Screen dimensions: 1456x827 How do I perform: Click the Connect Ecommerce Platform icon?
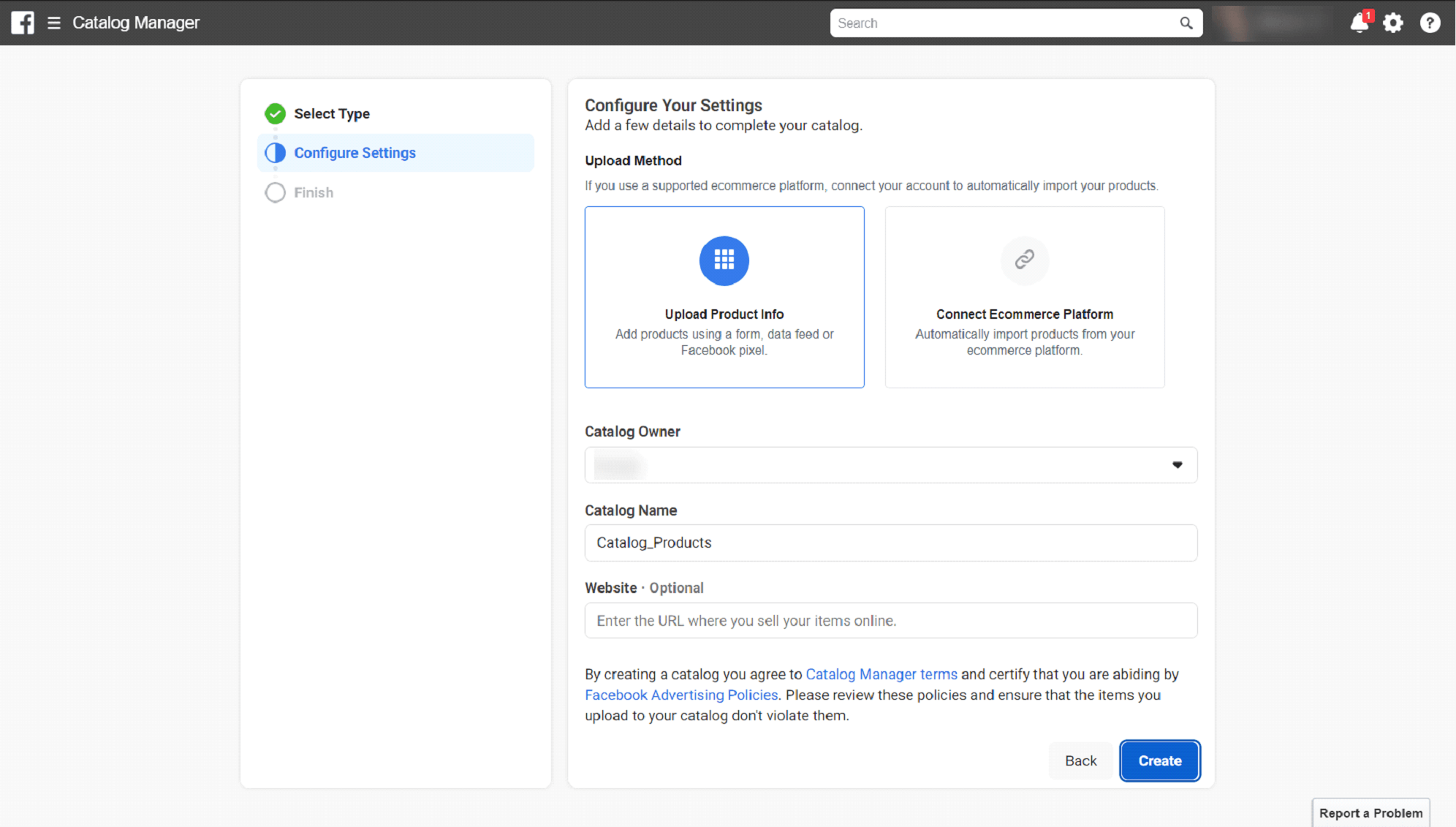[1024, 260]
